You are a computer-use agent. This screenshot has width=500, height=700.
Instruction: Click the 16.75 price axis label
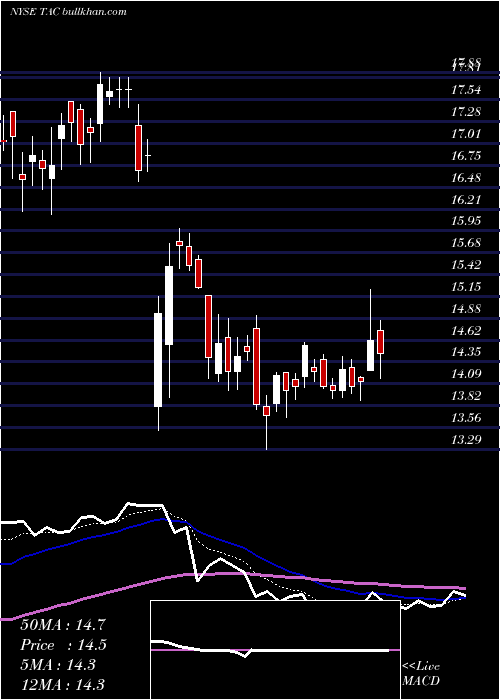pyautogui.click(x=466, y=156)
